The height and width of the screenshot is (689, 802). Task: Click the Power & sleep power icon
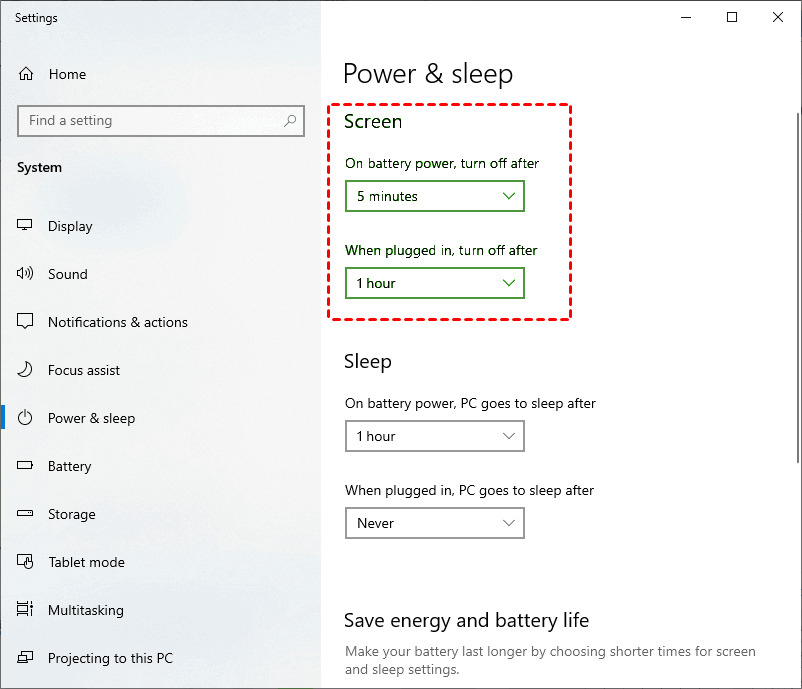(x=25, y=417)
